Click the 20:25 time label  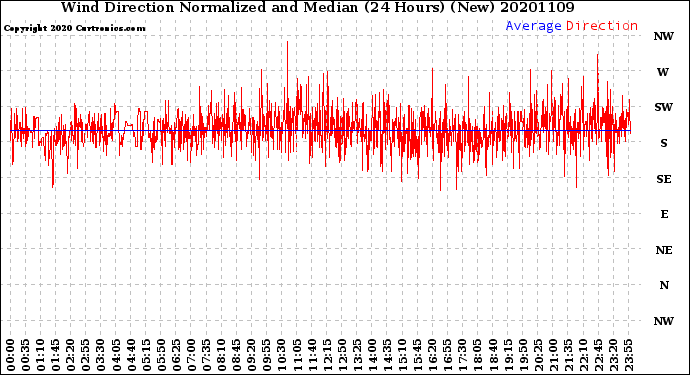point(538,355)
